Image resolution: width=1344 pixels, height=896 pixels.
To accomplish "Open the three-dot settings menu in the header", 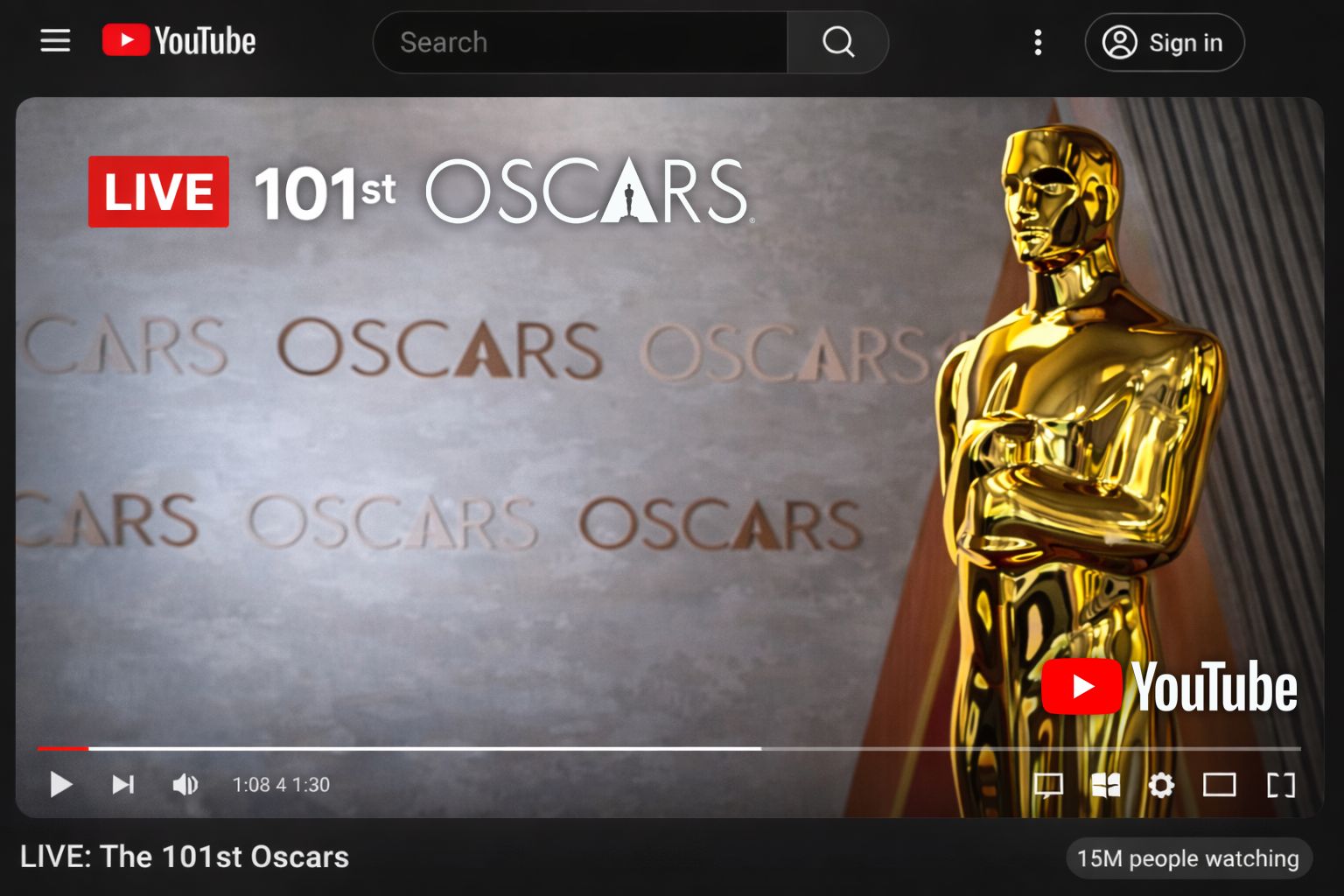I will click(1038, 42).
